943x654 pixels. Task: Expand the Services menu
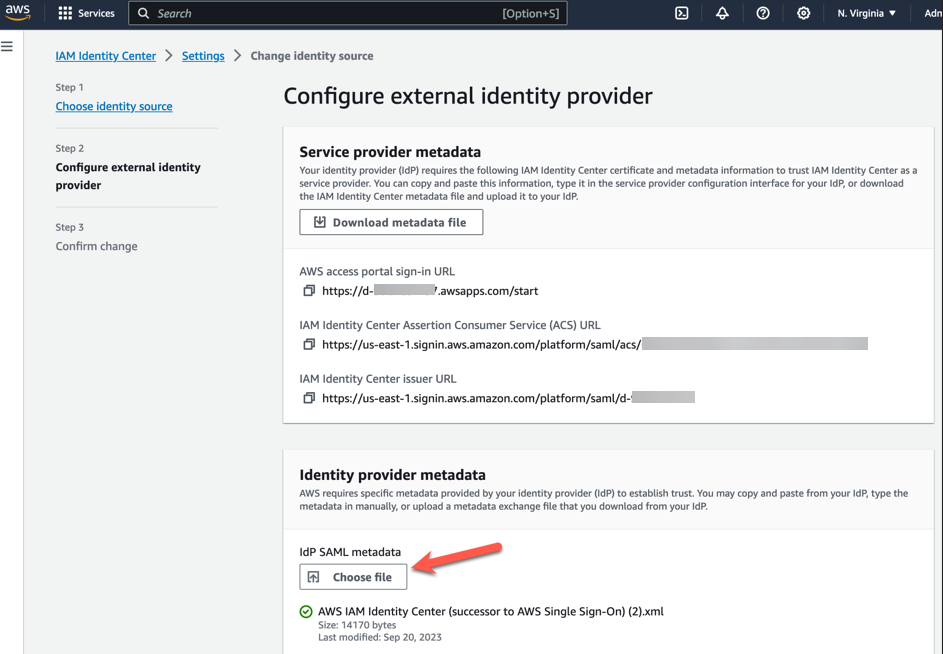point(86,13)
